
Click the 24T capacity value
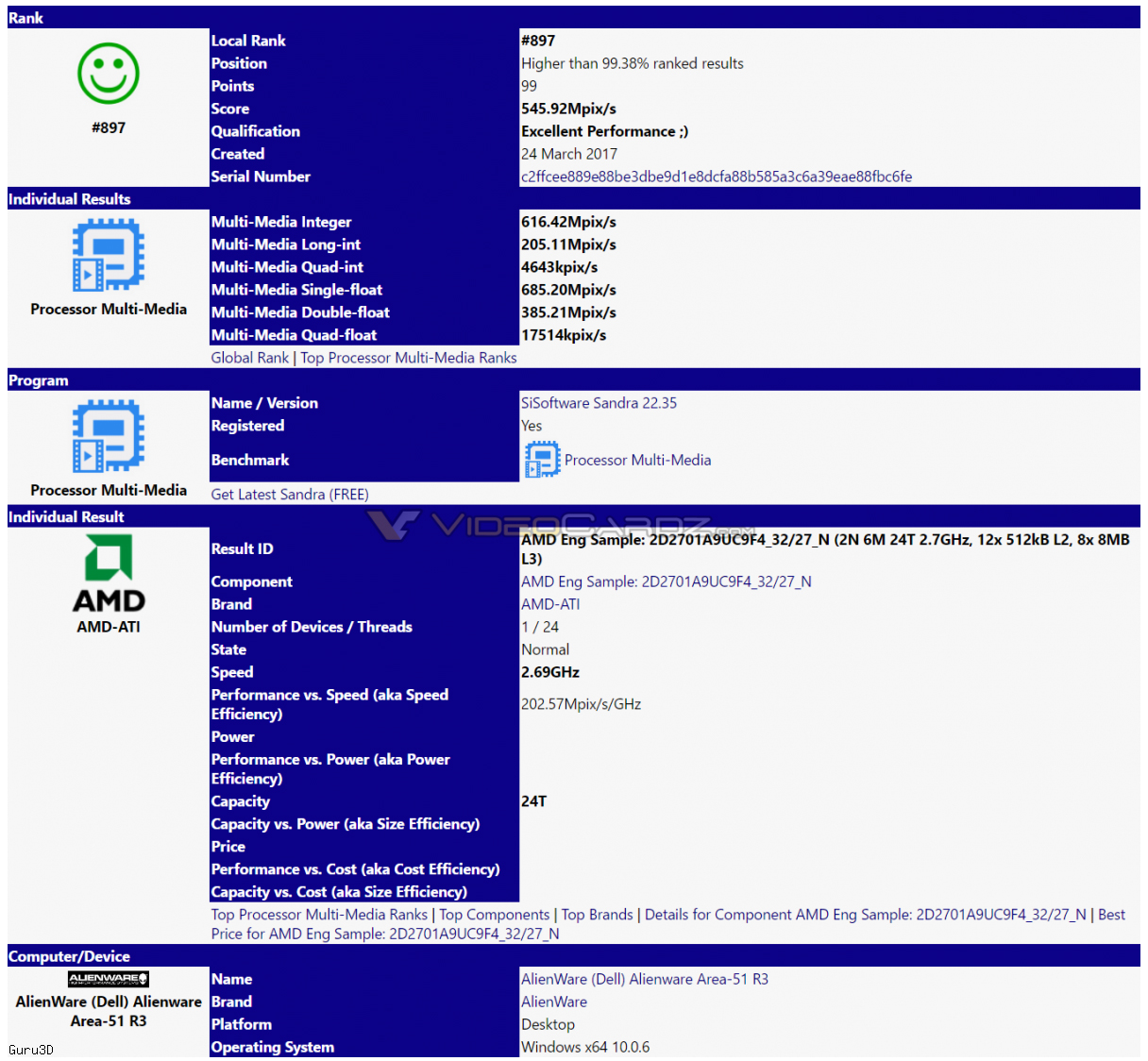533,801
